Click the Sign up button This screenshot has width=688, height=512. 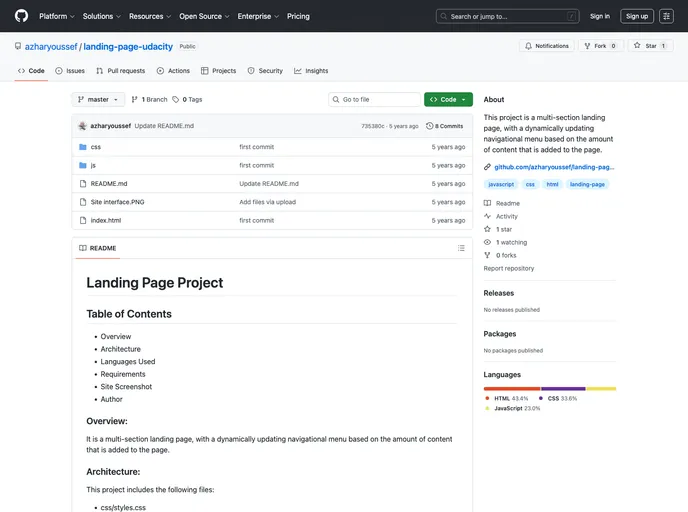pos(636,16)
